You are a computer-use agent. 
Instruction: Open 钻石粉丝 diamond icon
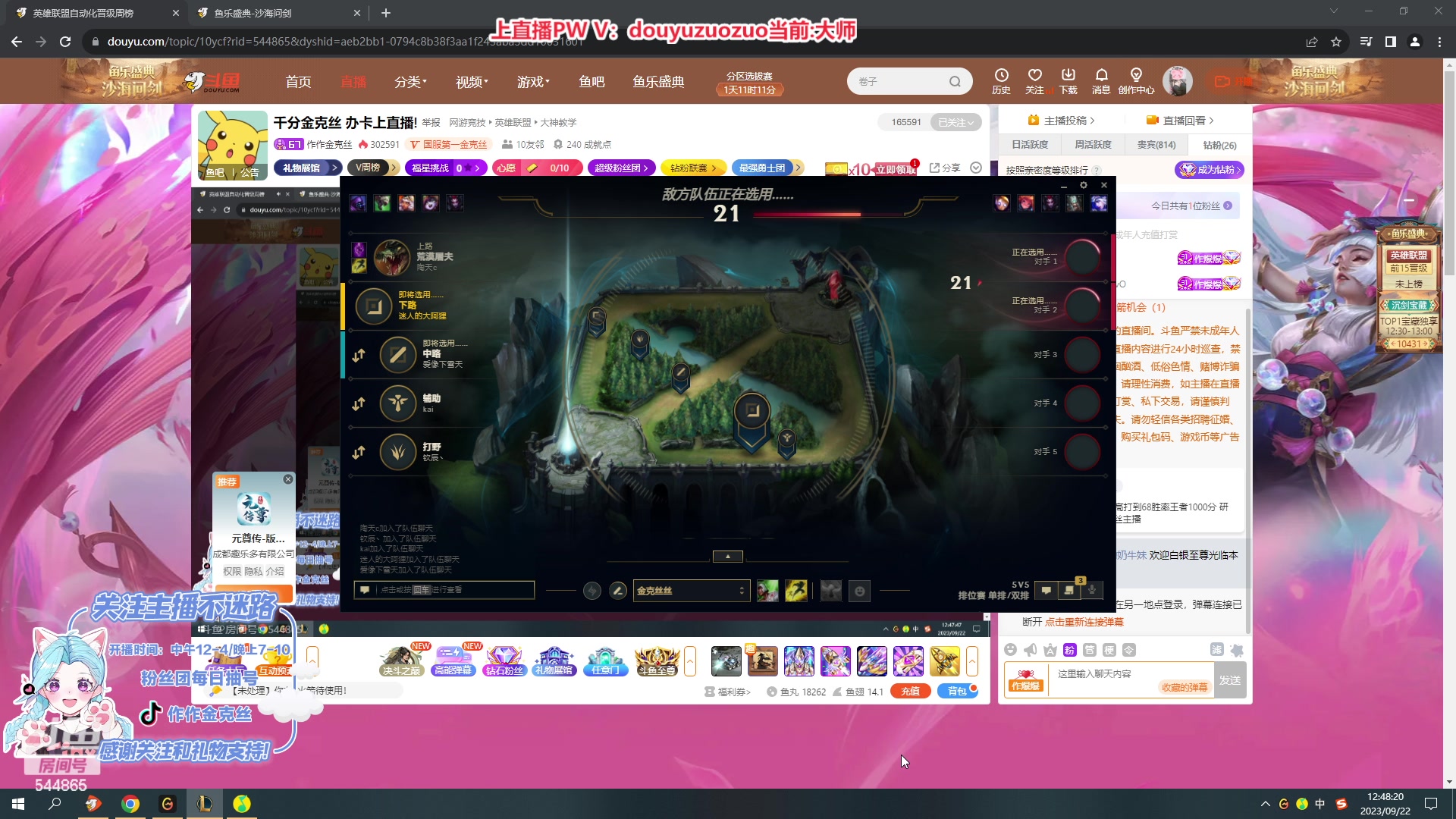(x=504, y=661)
